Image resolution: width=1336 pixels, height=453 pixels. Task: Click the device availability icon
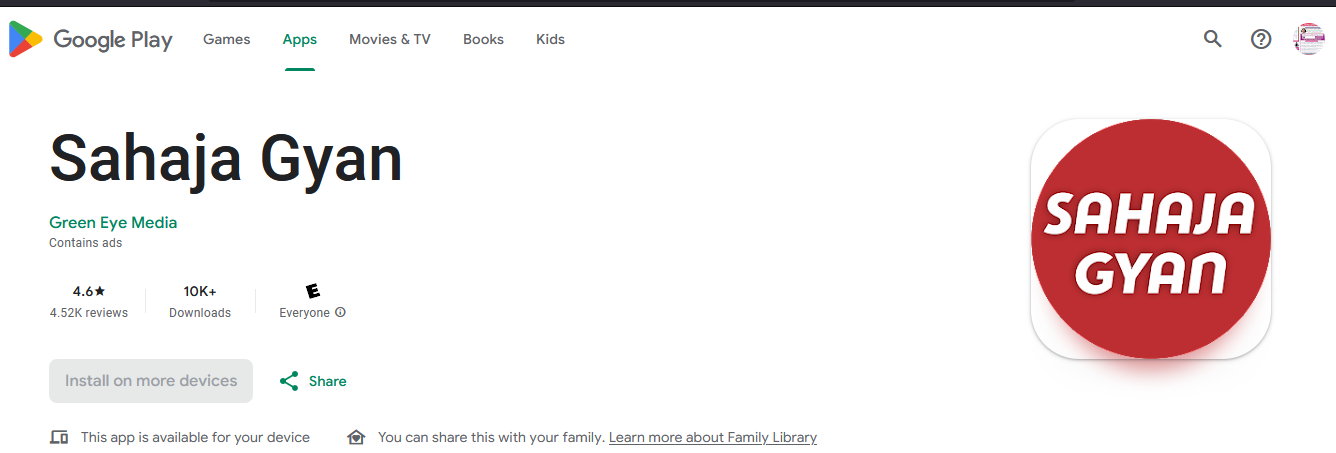[x=59, y=438]
